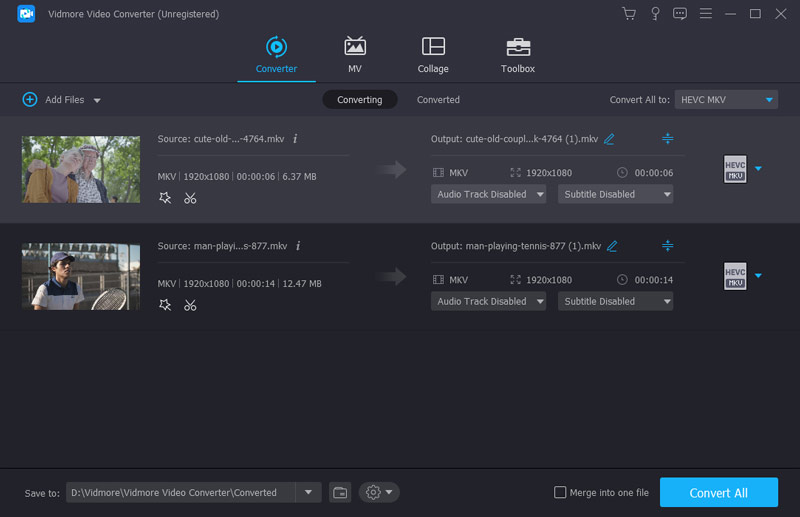Open the Collage tab

coord(433,55)
